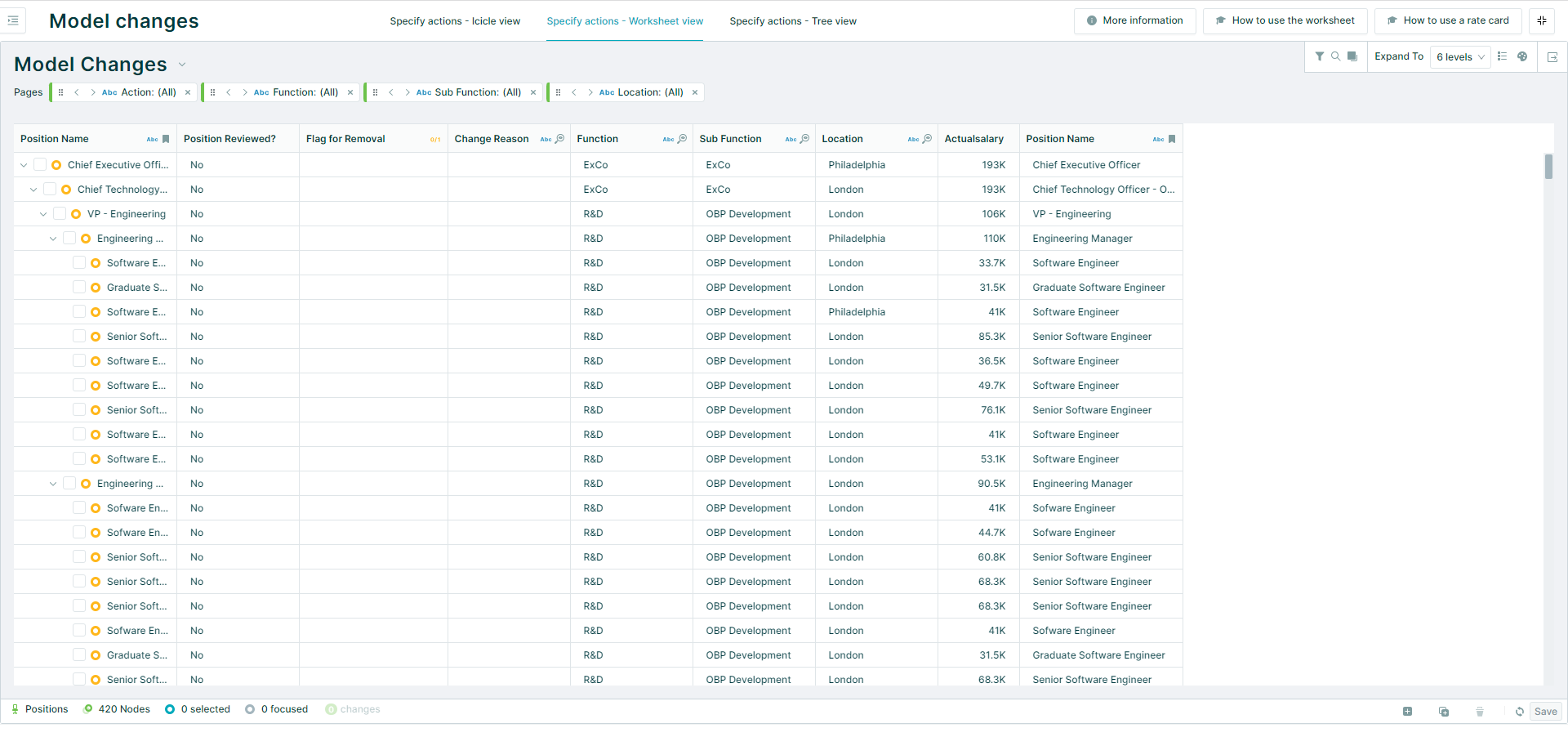
Task: Go to next value of the Action filter
Action: [93, 92]
